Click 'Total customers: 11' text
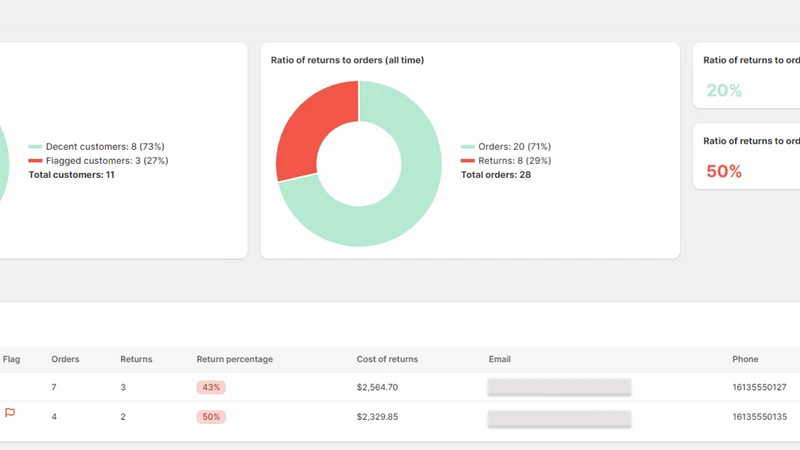Screen dimensions: 800x450 pyautogui.click(x=71, y=174)
